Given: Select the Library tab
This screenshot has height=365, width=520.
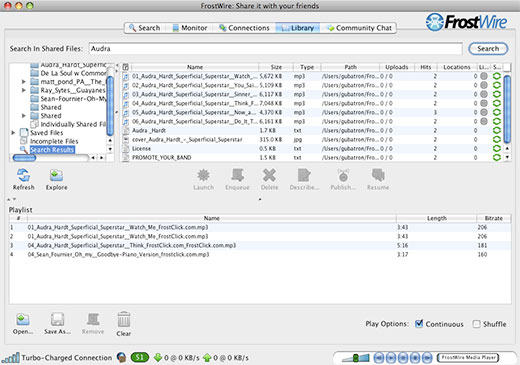Looking at the screenshot, I should (298, 28).
